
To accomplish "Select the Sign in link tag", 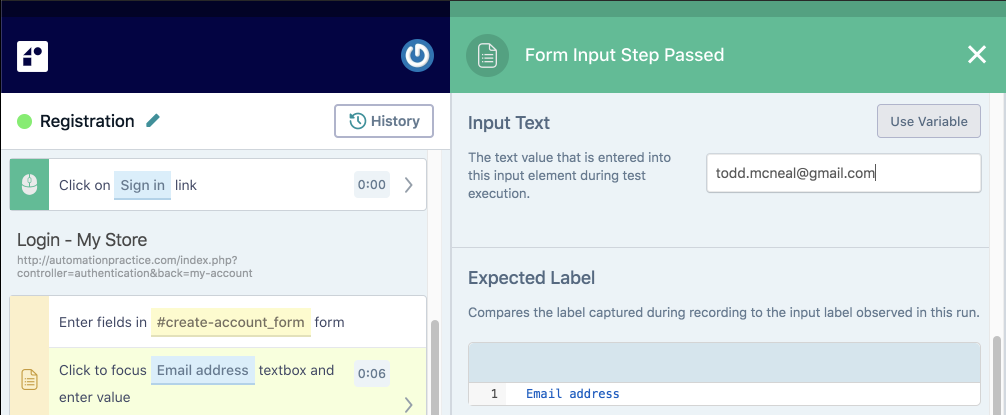I will (x=142, y=185).
